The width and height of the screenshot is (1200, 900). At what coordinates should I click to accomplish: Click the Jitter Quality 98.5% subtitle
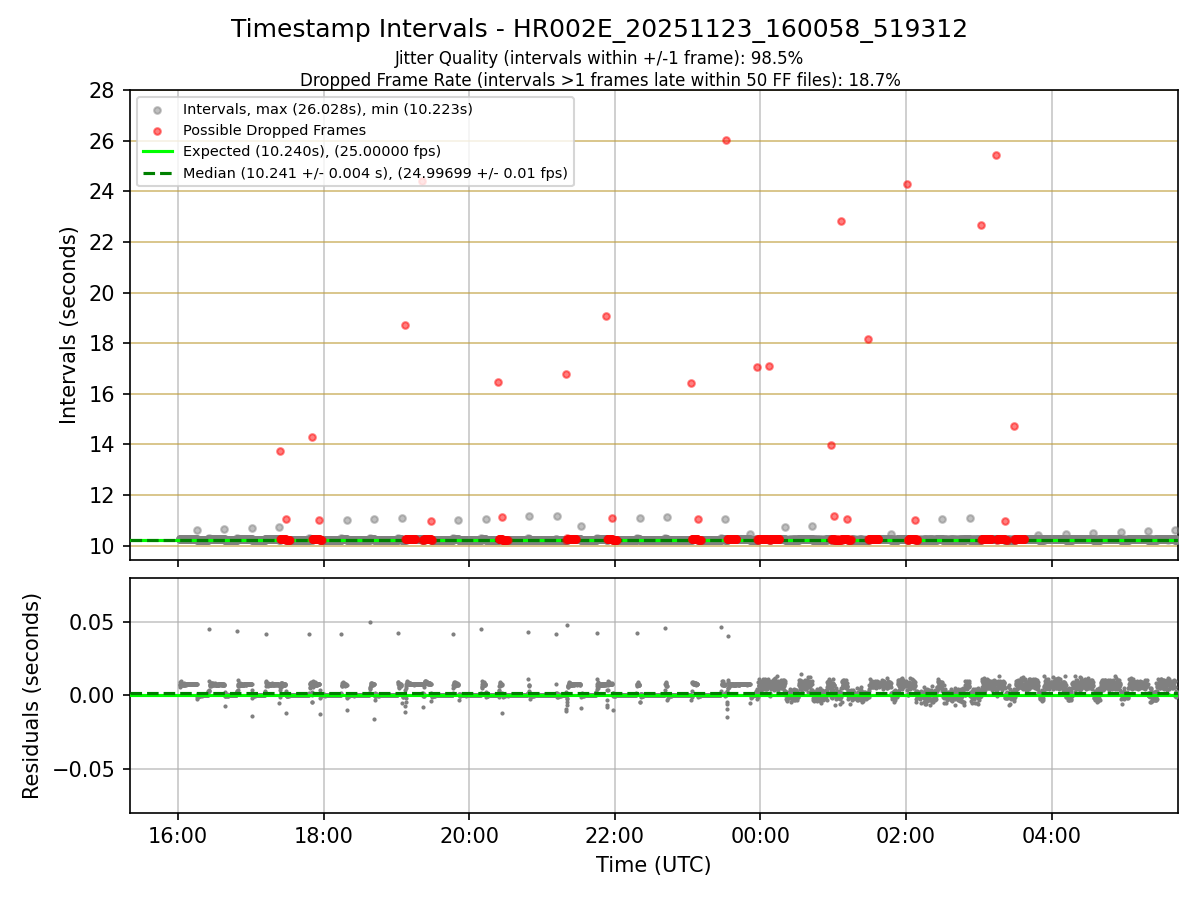click(x=599, y=58)
